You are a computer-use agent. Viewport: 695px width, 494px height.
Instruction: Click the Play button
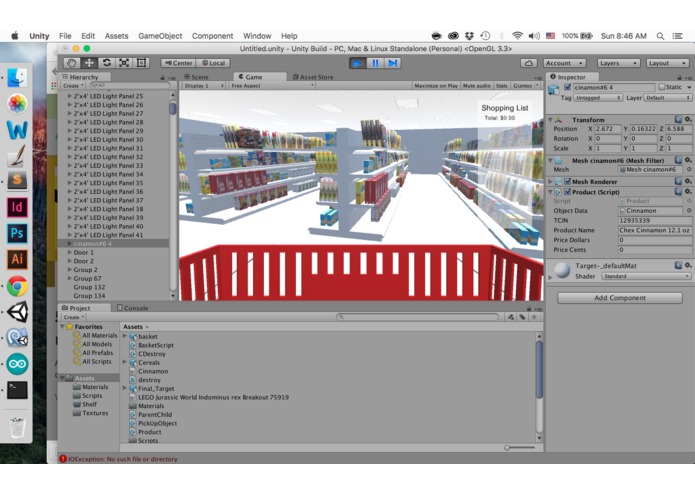(357, 63)
